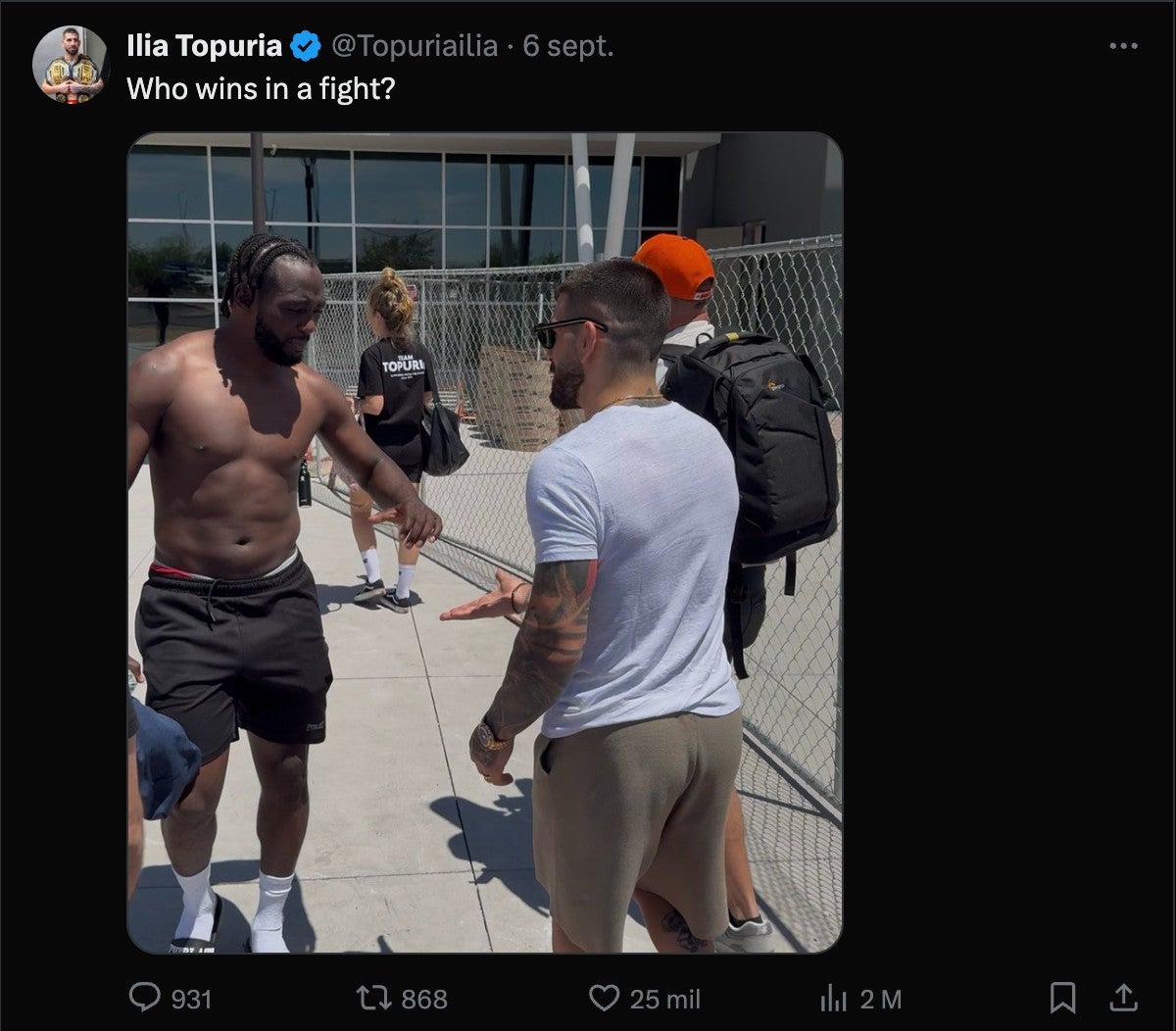Viewport: 1176px width, 1031px height.
Task: Click the 931 replies count
Action: (191, 999)
